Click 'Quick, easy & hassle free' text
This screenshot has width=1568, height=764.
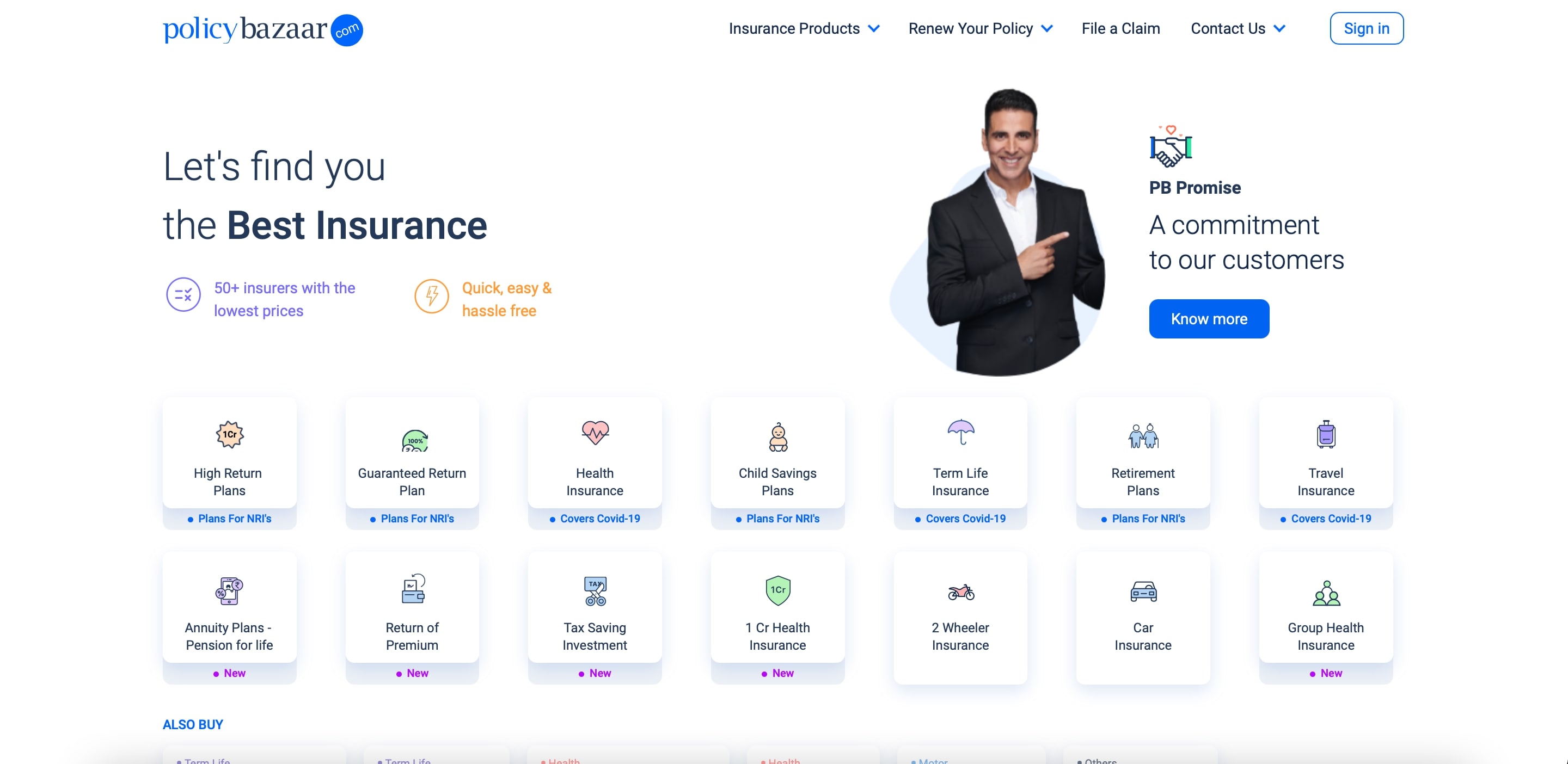coord(507,299)
